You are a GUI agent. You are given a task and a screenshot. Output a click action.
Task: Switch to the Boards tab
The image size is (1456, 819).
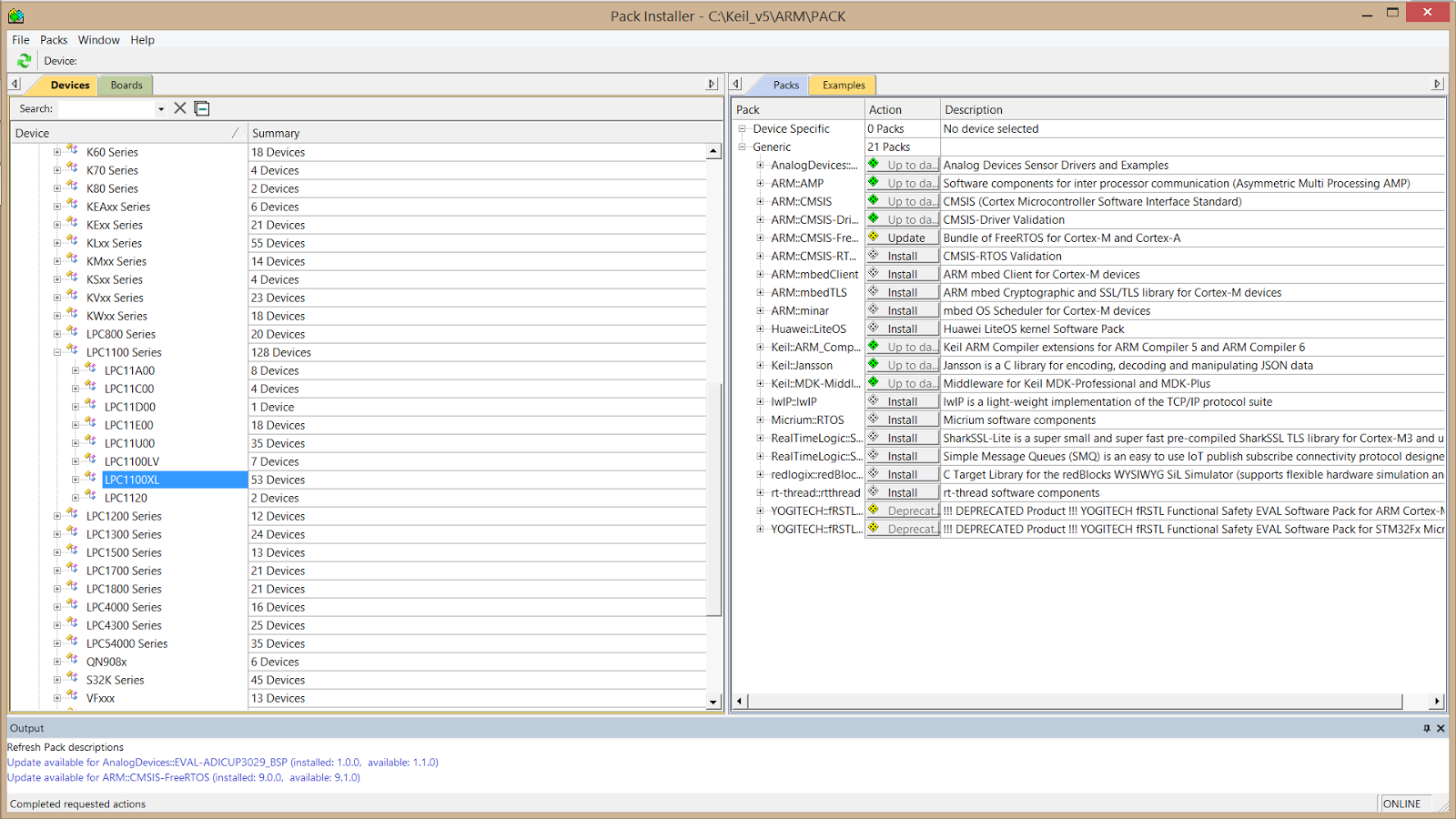126,86
